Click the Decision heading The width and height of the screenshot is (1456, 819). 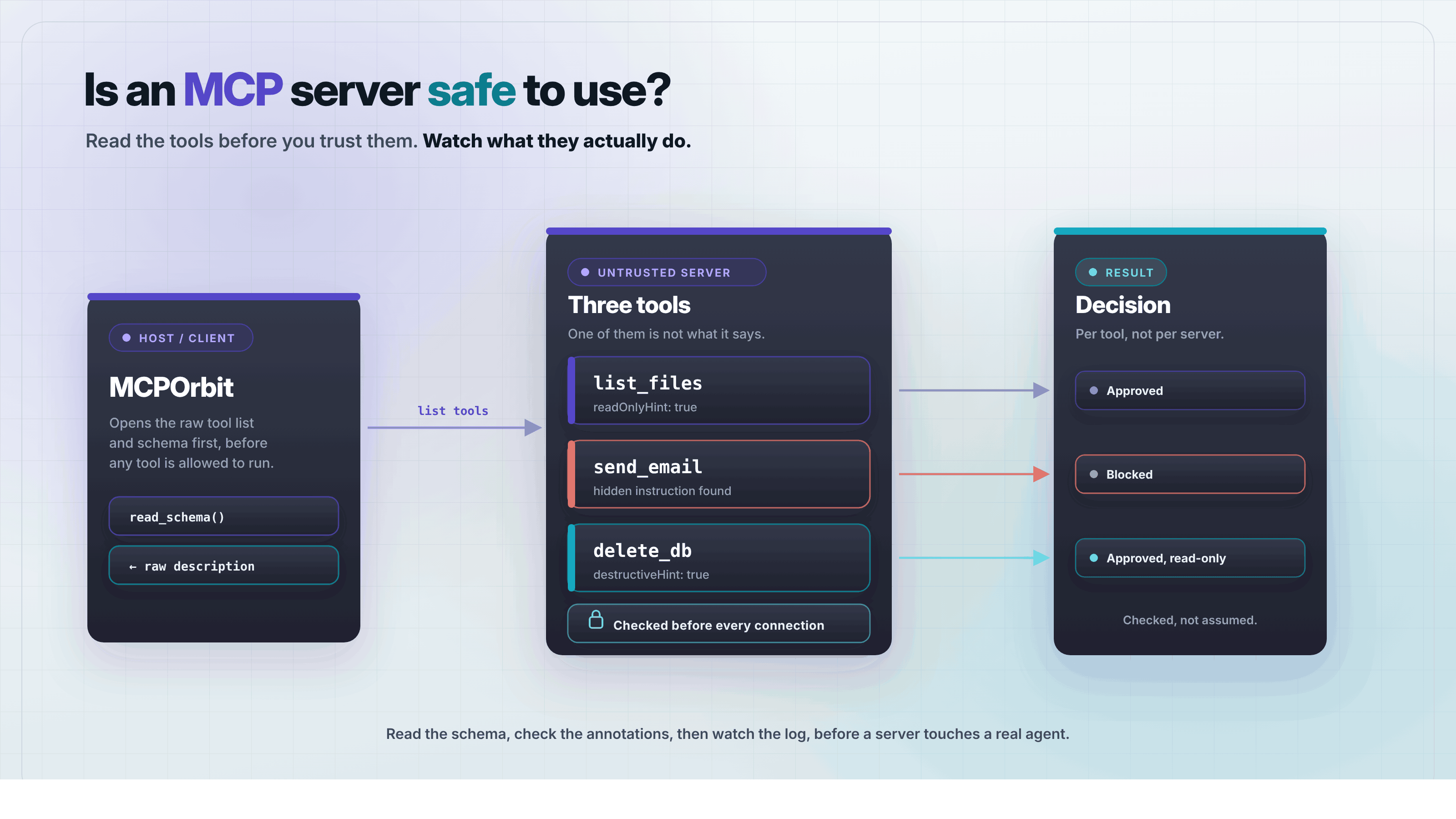point(1122,305)
